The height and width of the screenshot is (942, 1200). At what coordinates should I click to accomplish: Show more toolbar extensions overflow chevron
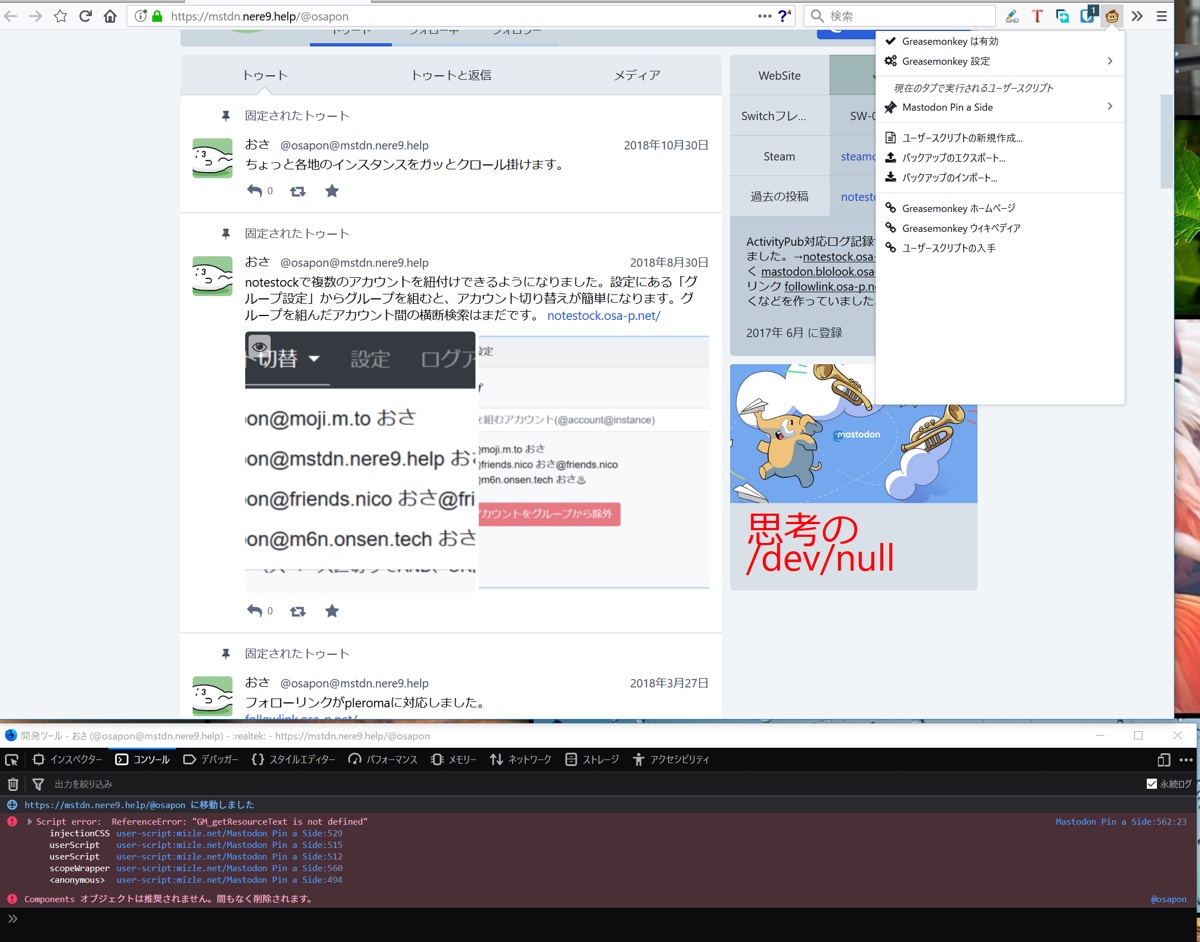click(1137, 16)
